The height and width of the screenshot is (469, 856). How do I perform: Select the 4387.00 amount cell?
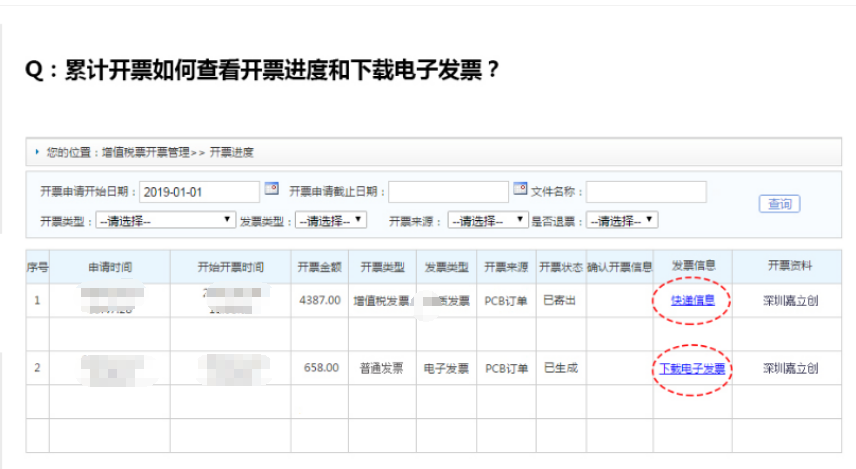pos(319,300)
